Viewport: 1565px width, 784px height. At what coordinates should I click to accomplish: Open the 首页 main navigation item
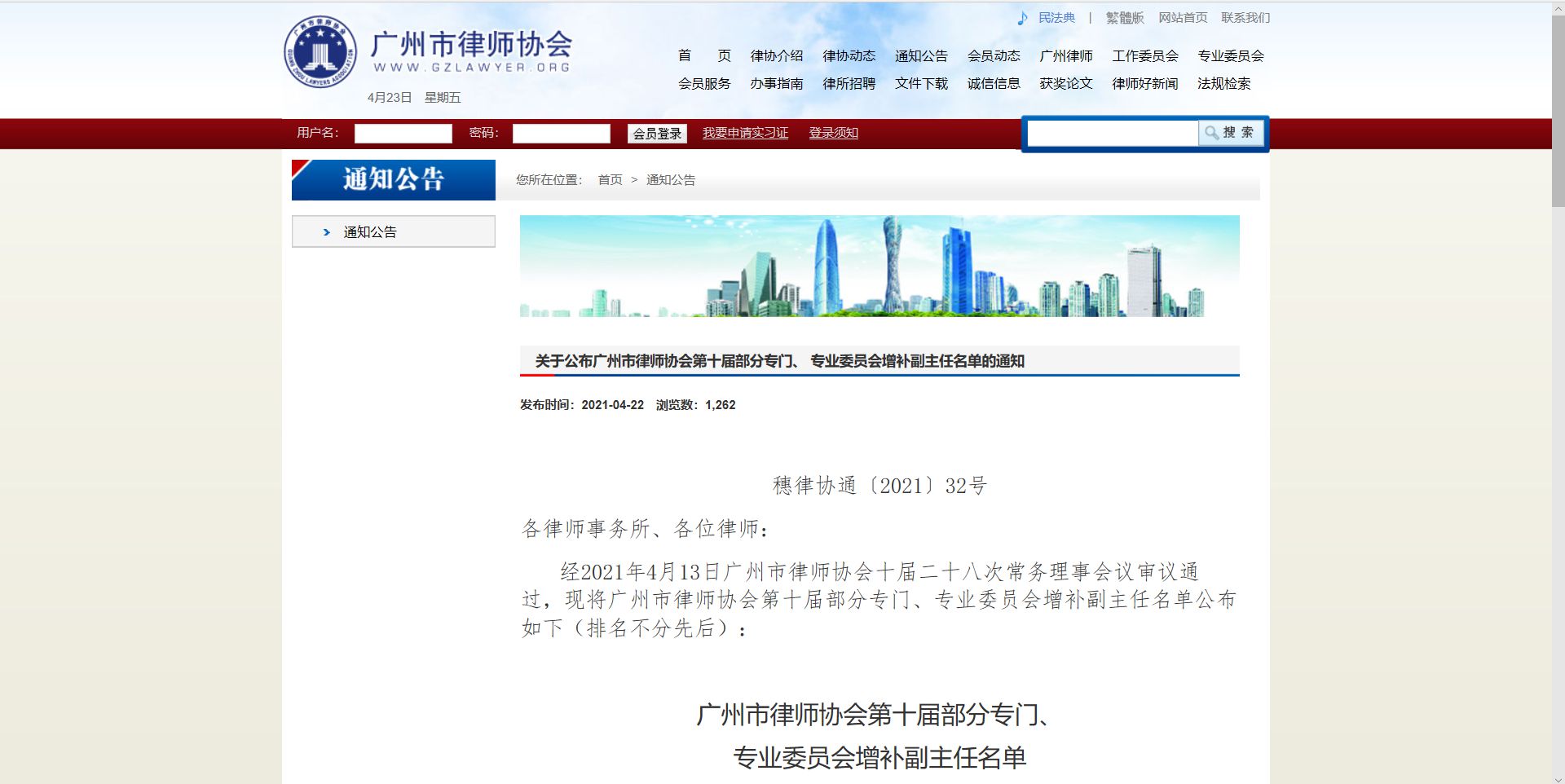(x=704, y=55)
